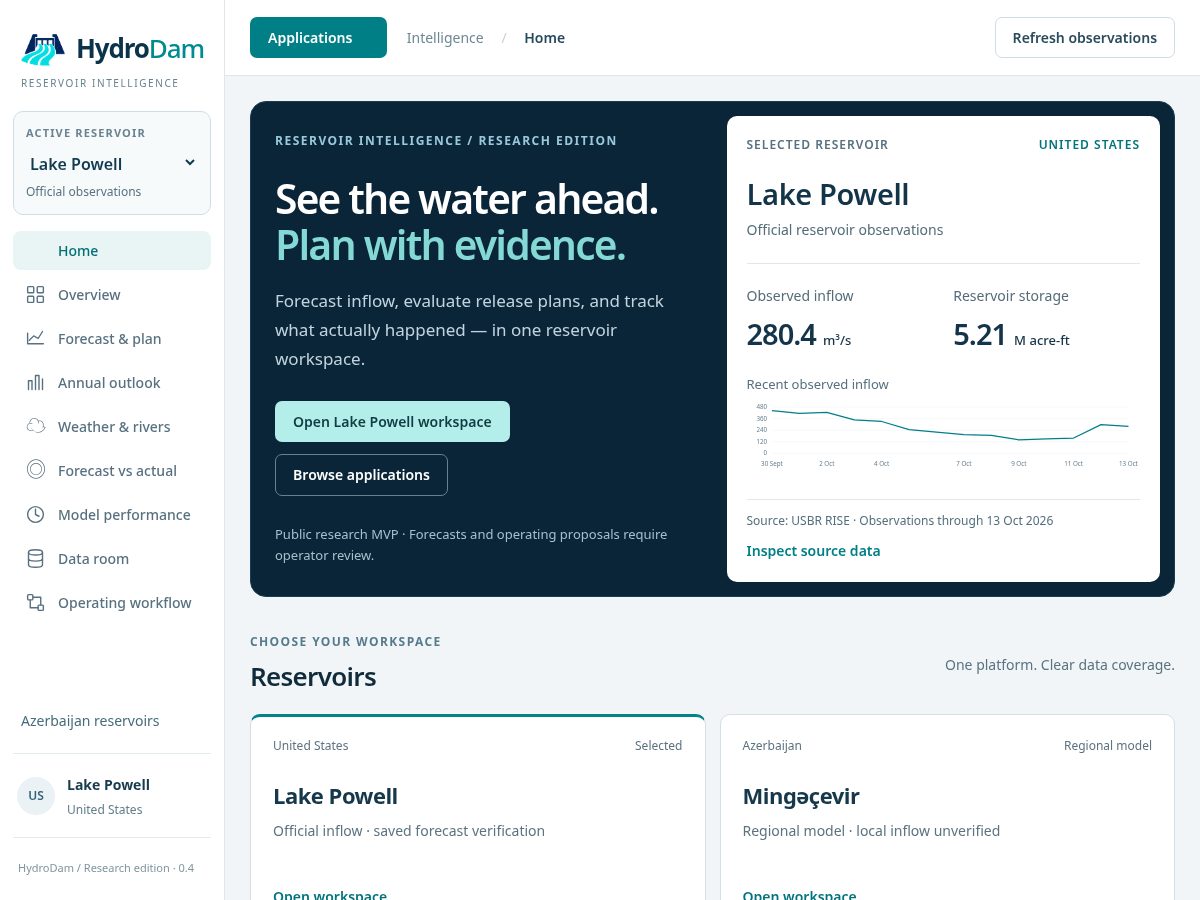Click Intelligence breadcrumb link

click(x=445, y=38)
